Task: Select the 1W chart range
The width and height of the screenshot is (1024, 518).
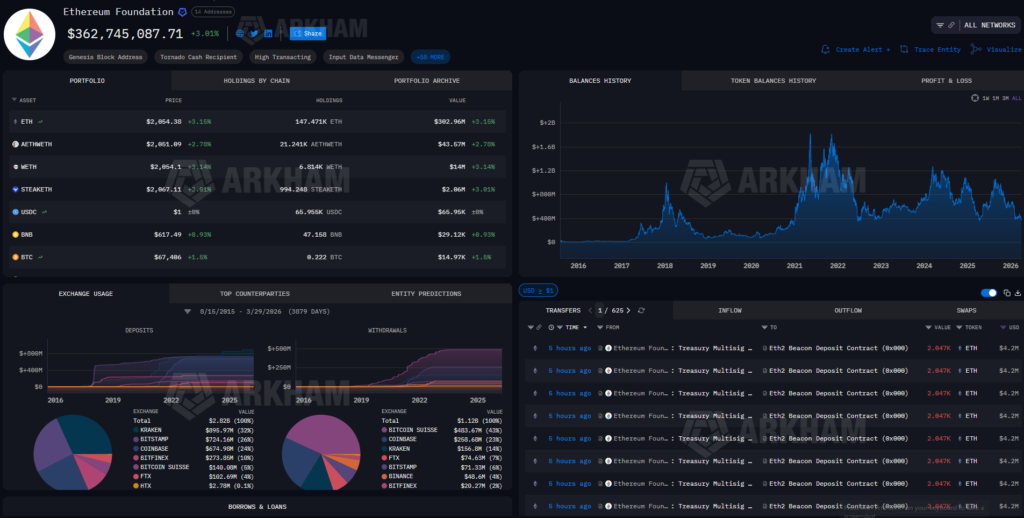Action: [986, 98]
